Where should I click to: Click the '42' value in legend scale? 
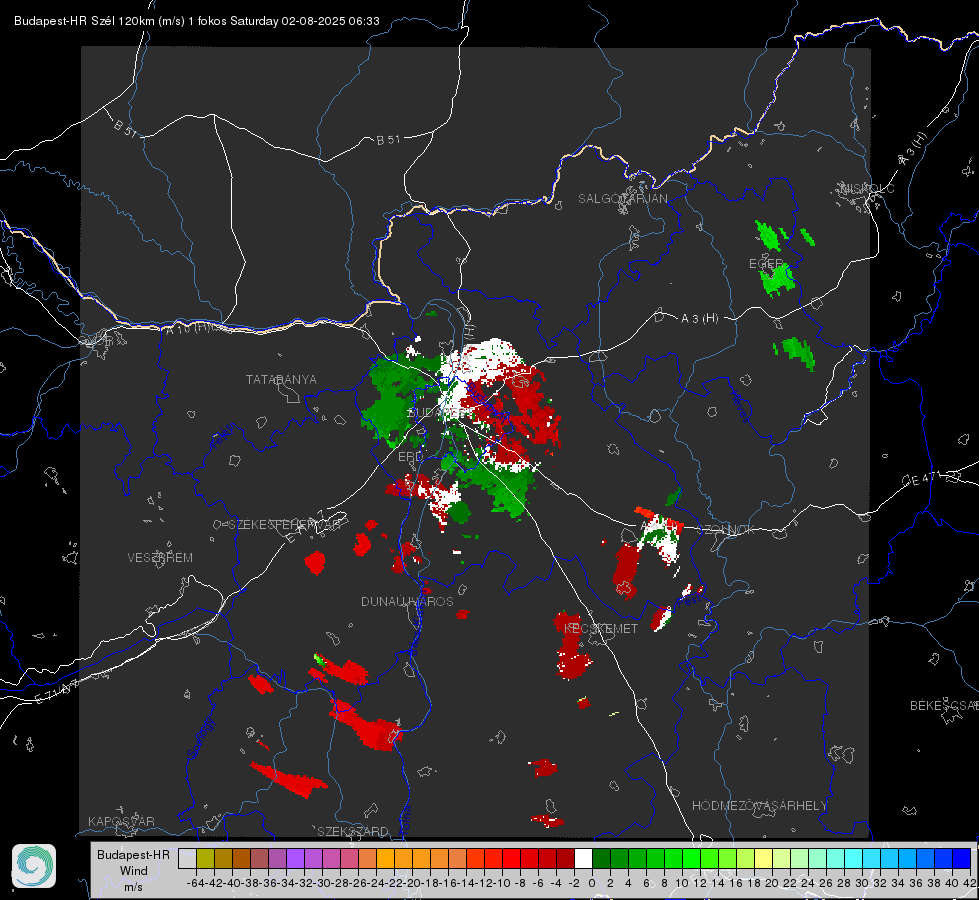(969, 883)
